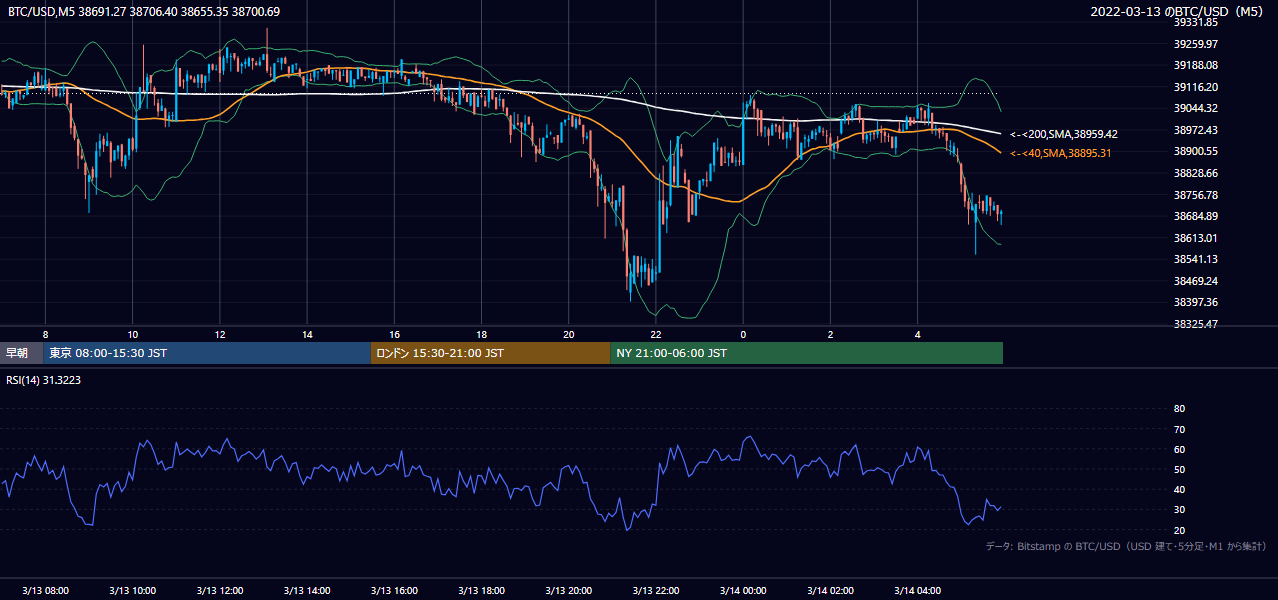Click price axis value 38684.89
This screenshot has width=1278, height=600.
(x=1195, y=216)
